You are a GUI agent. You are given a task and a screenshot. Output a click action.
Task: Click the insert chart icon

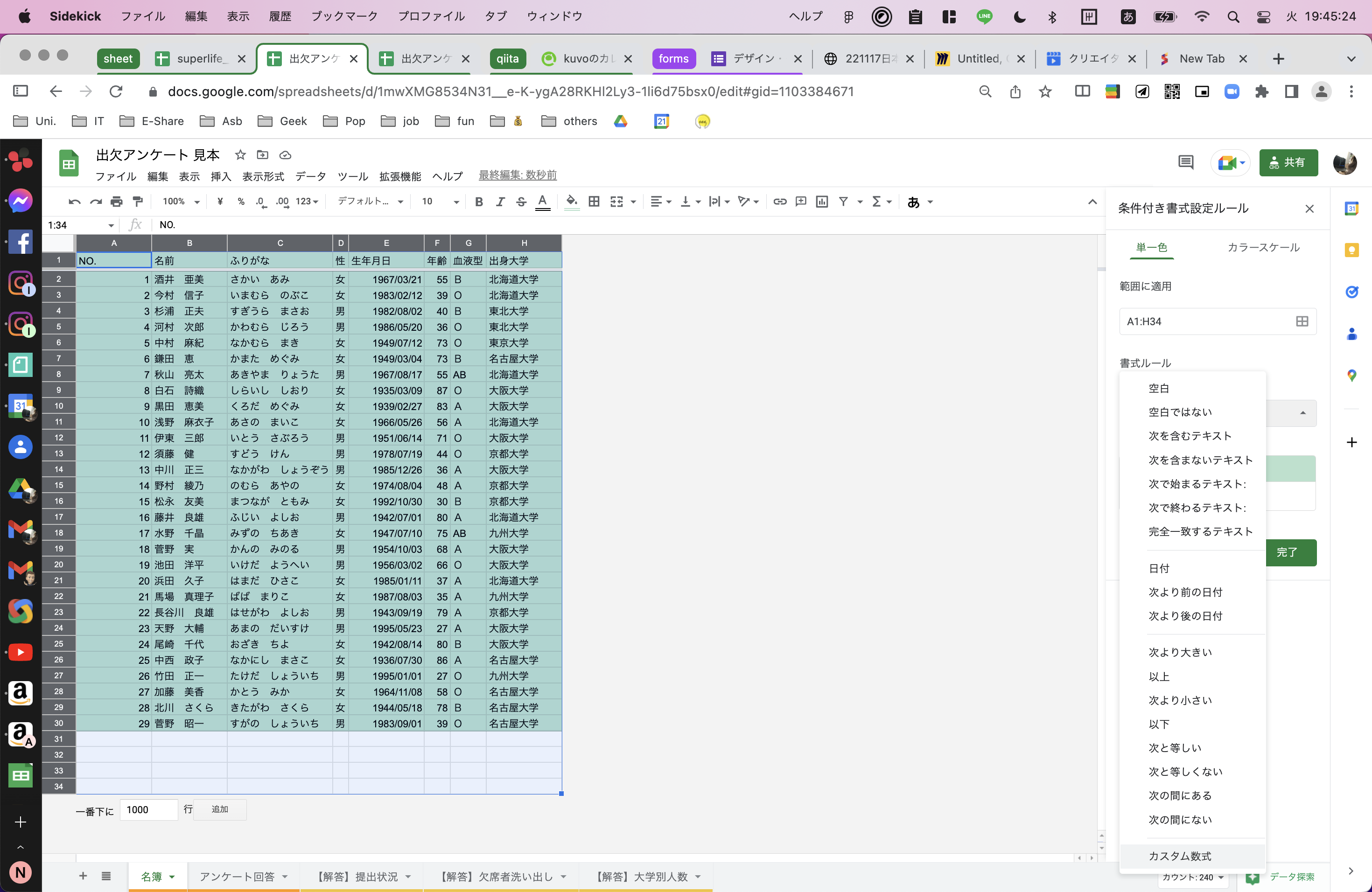click(x=821, y=202)
